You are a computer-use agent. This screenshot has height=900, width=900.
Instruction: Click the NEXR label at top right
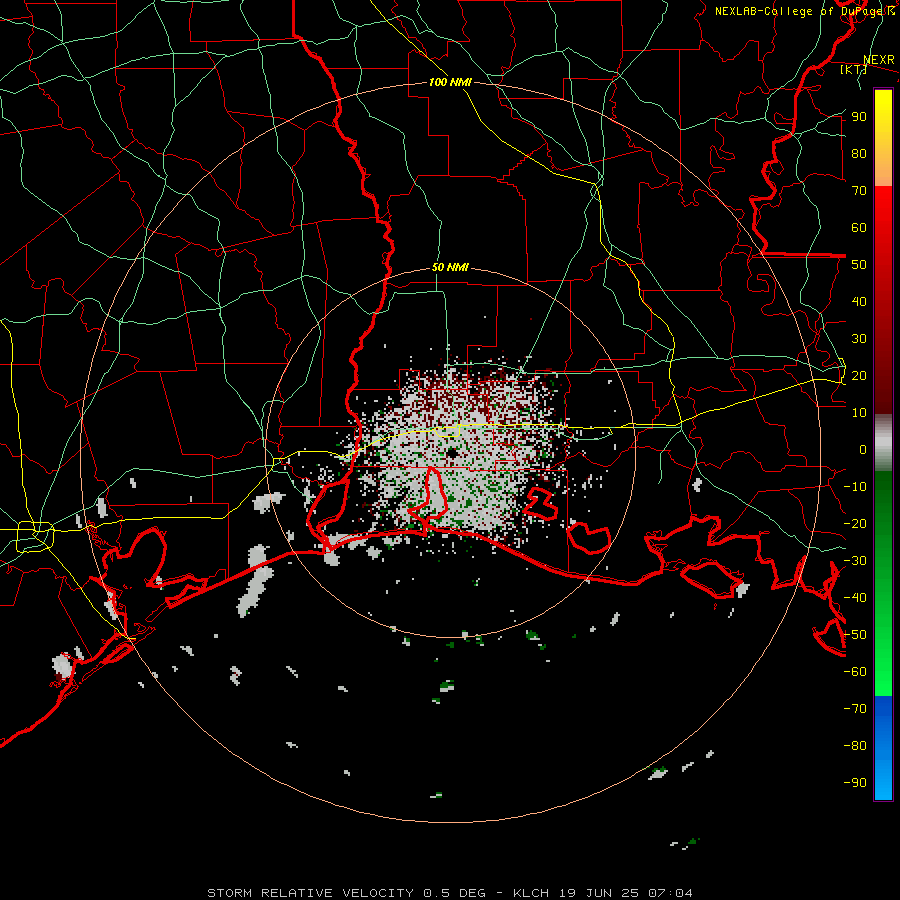(x=879, y=60)
